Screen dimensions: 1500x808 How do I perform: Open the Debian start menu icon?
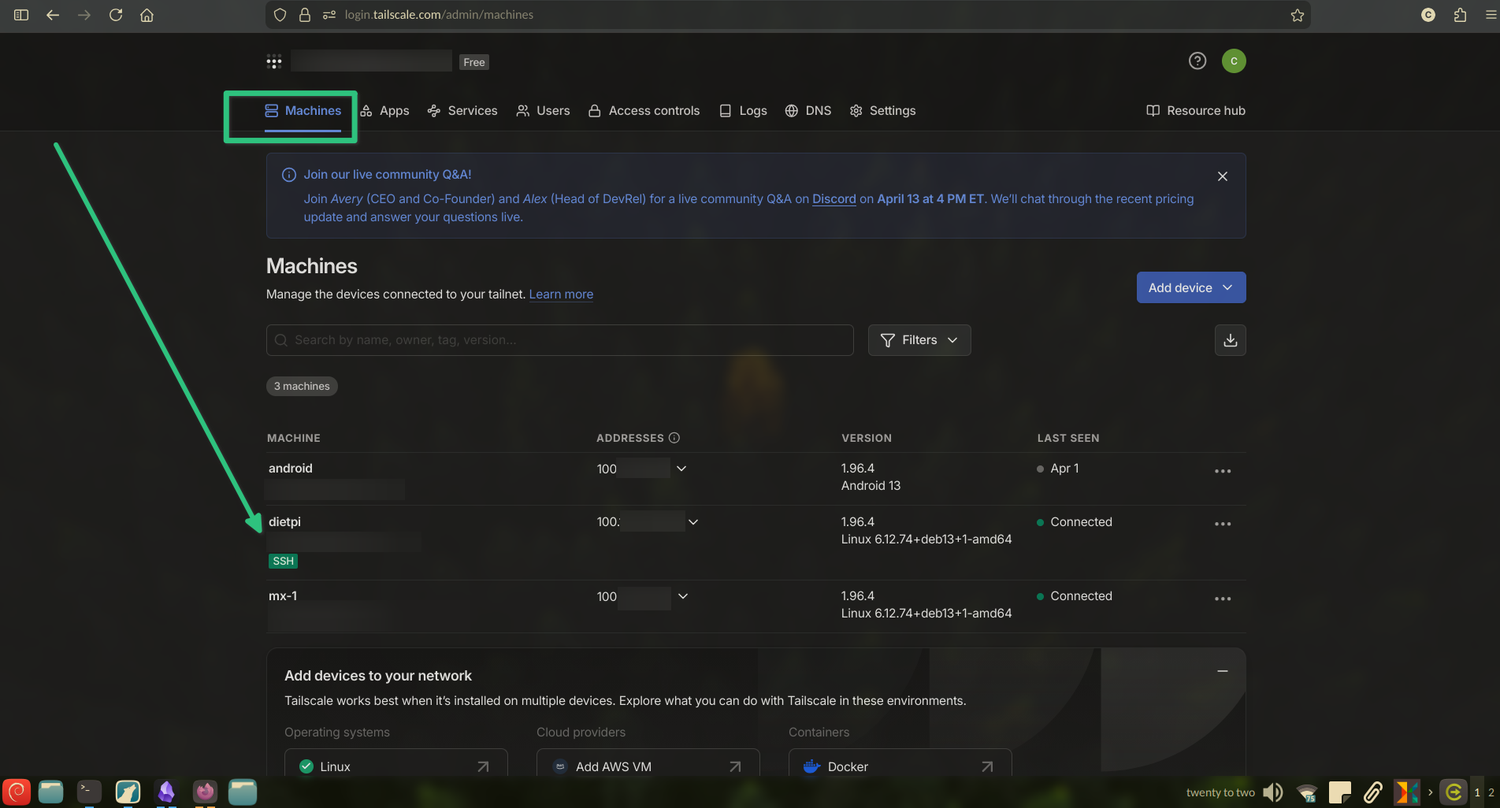click(x=17, y=792)
